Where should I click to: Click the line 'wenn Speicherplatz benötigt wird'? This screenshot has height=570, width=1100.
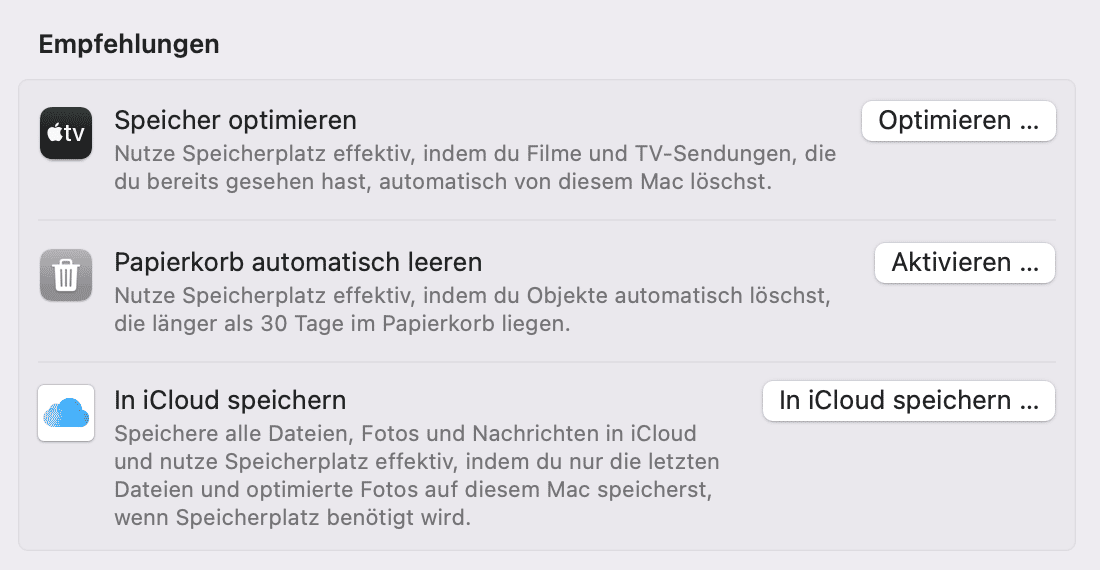click(x=293, y=517)
